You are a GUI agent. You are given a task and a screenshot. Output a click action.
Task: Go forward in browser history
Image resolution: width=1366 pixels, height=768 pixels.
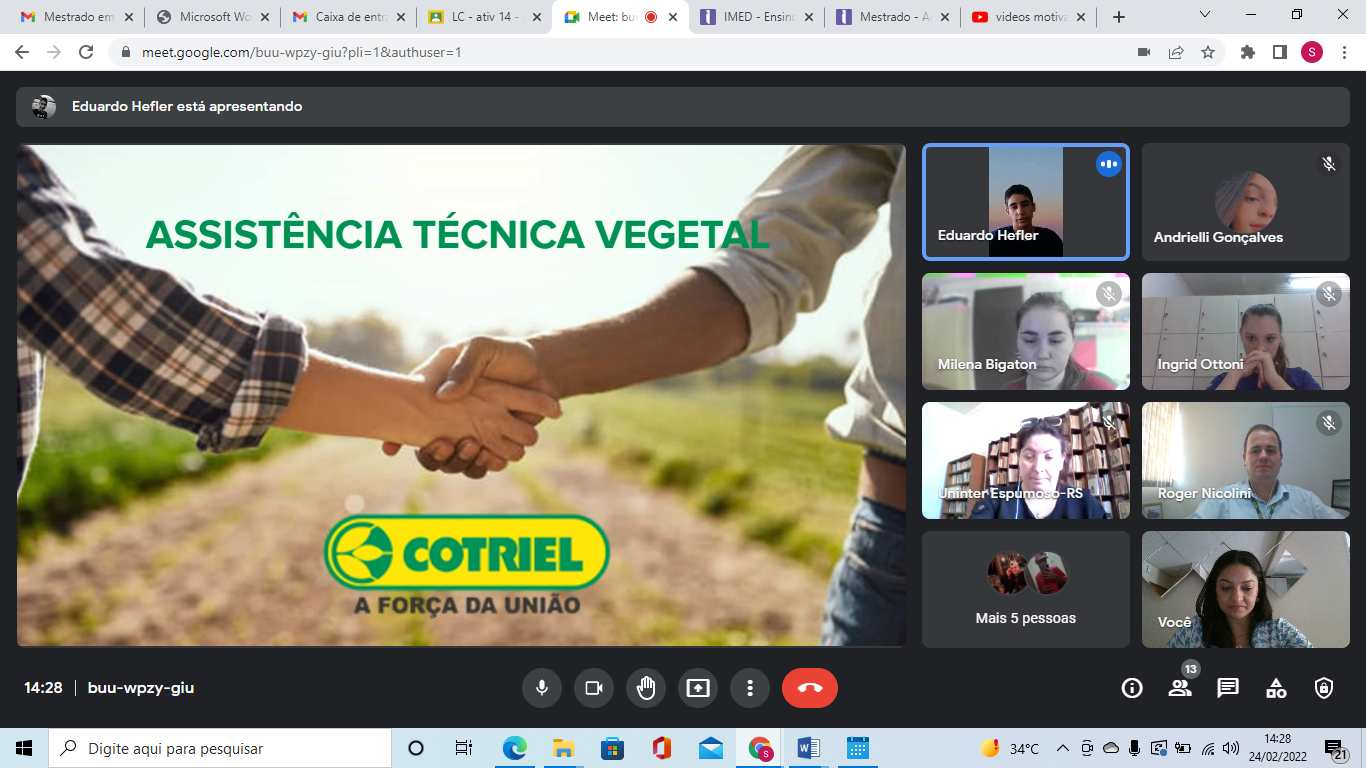point(54,52)
